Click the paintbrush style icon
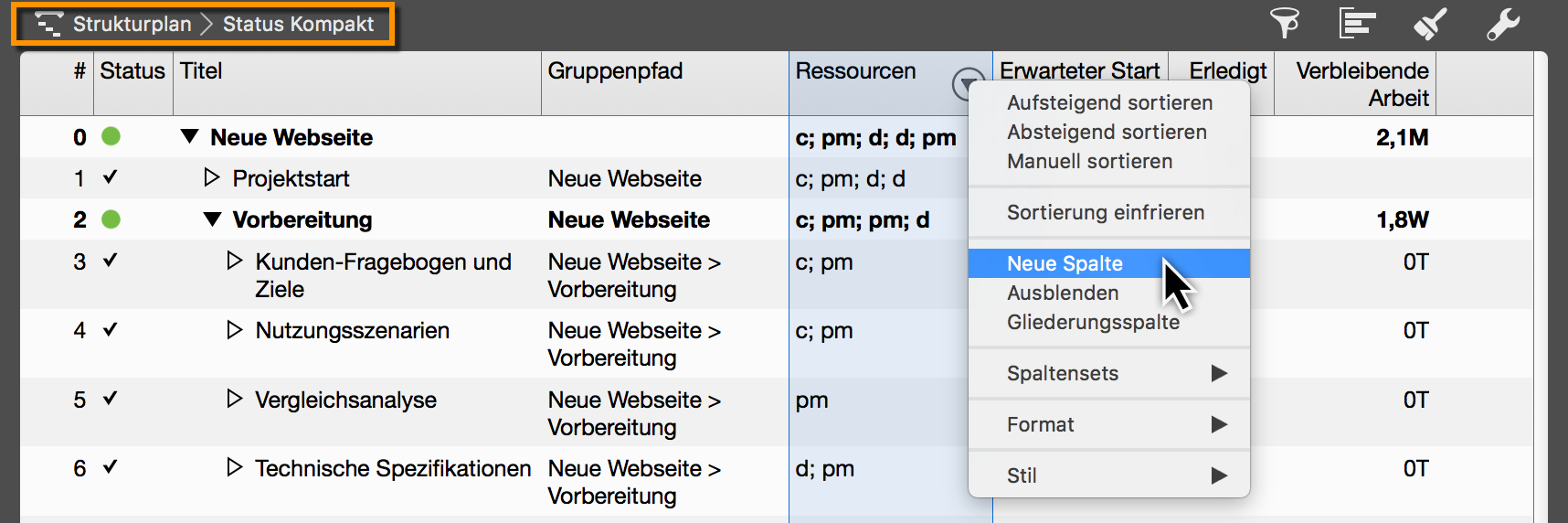1568x523 pixels. tap(1430, 24)
